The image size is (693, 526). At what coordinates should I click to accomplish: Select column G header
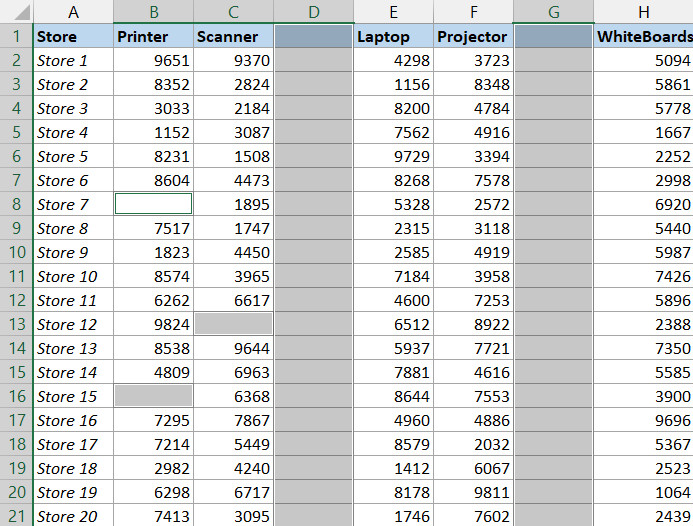click(553, 12)
